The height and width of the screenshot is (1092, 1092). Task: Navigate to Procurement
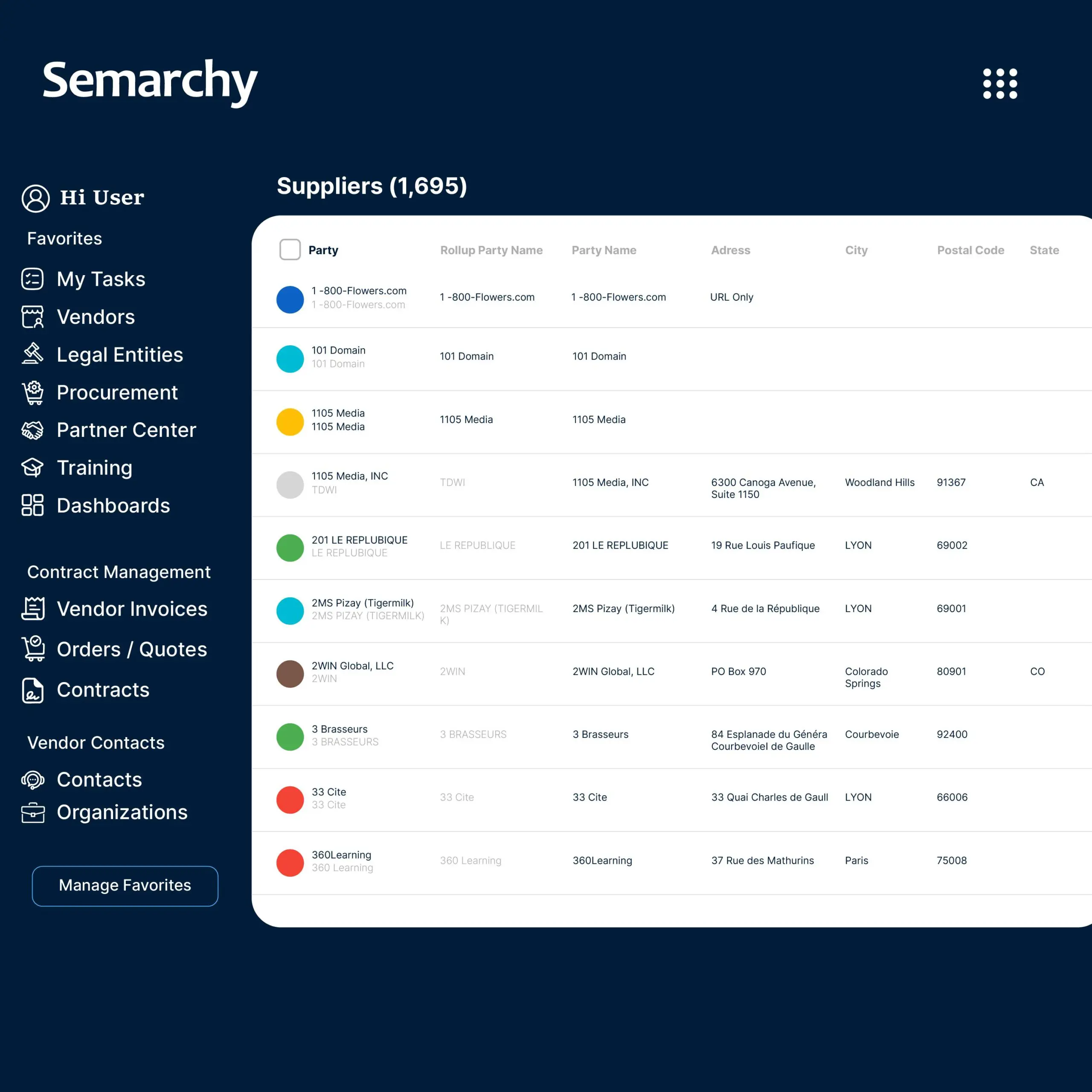click(118, 393)
